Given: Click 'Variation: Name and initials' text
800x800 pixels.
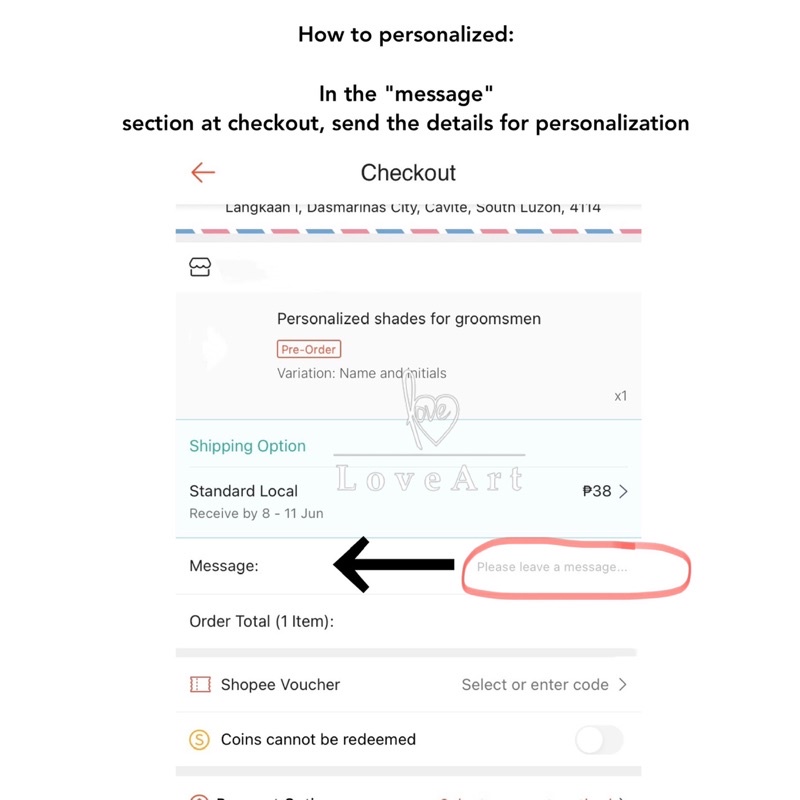Looking at the screenshot, I should [361, 373].
